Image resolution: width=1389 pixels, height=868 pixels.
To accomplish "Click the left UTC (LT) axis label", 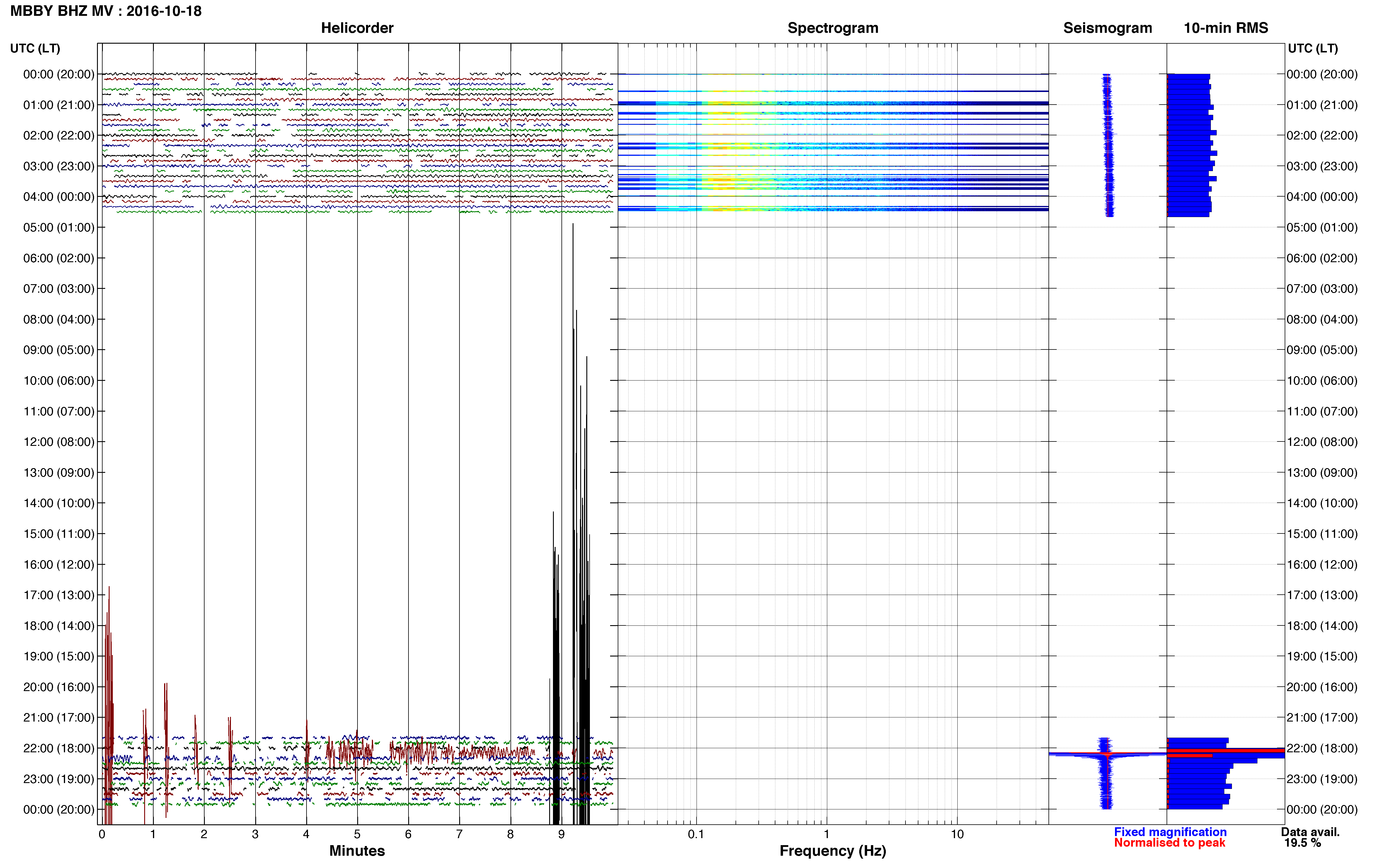I will click(x=35, y=48).
